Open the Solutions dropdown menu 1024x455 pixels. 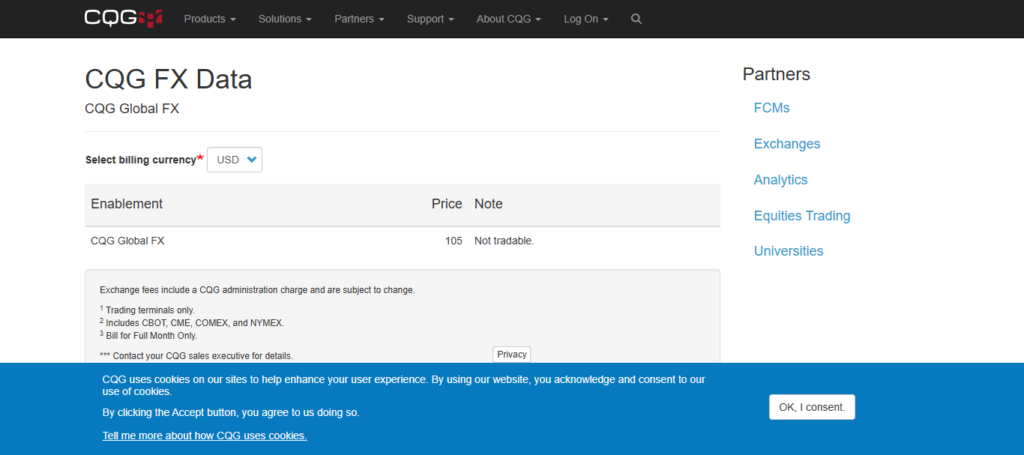point(285,19)
